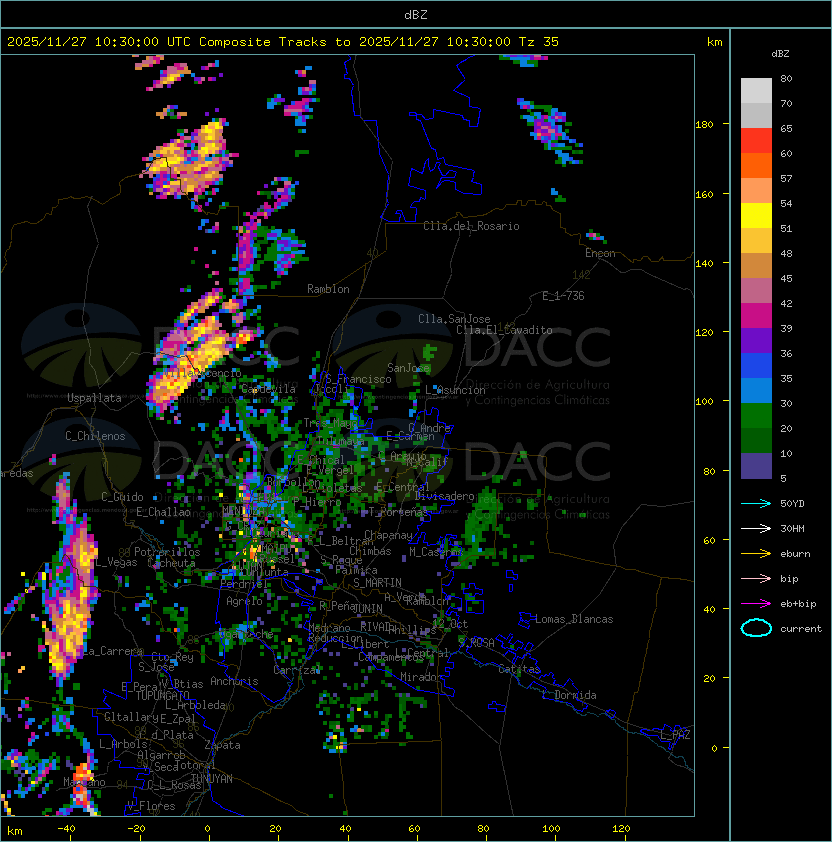This screenshot has width=832, height=842.
Task: Click the 'eburn' legend label
Action: (x=795, y=554)
